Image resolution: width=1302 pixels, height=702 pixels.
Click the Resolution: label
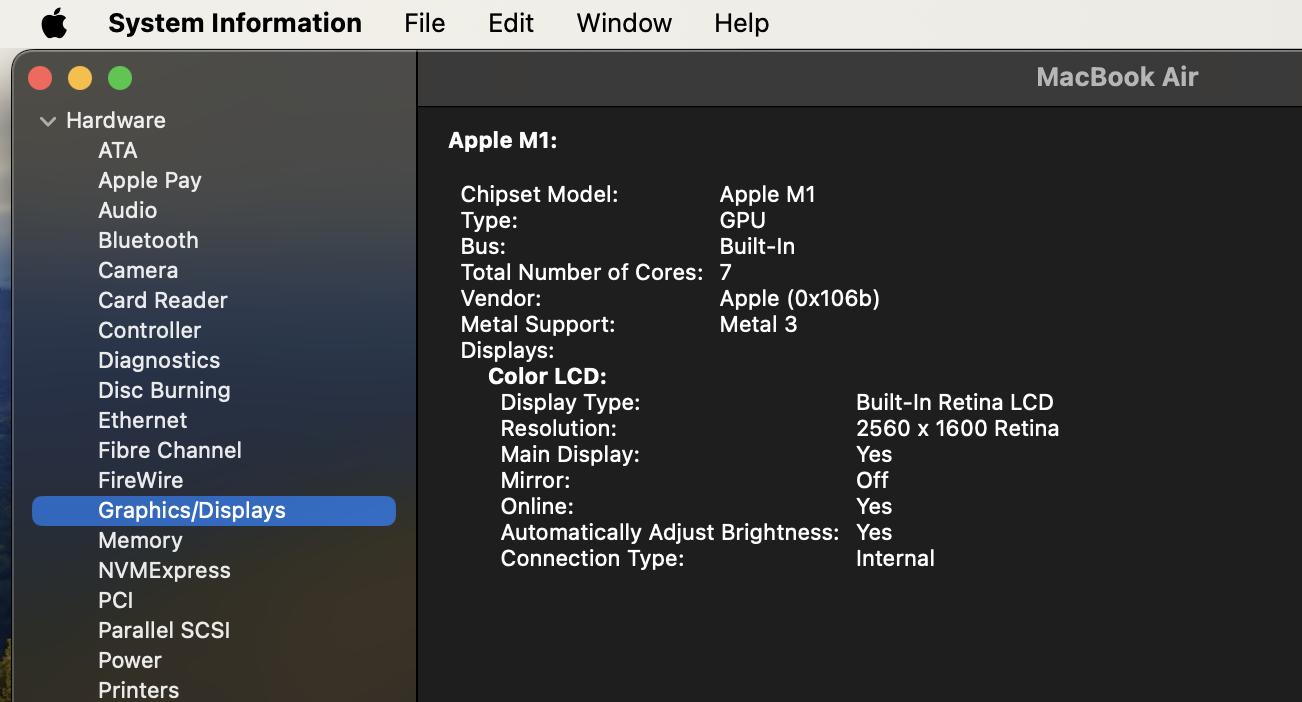558,428
